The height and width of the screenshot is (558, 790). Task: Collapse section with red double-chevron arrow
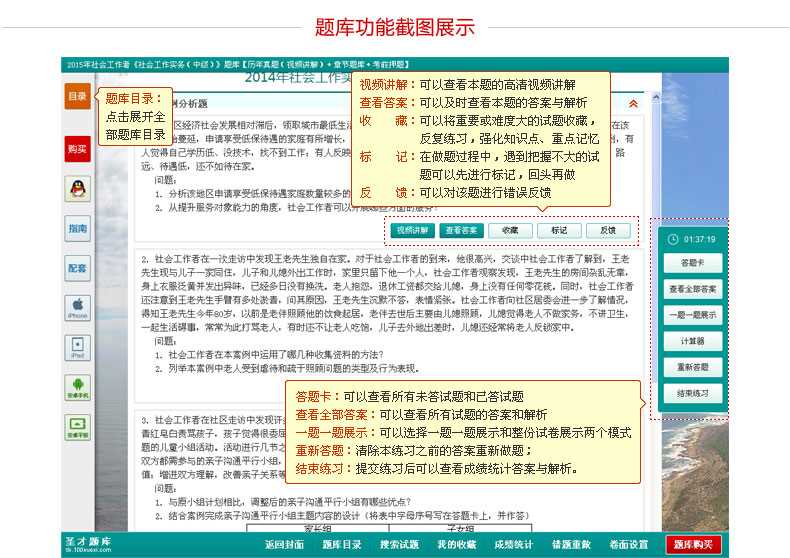pos(632,103)
